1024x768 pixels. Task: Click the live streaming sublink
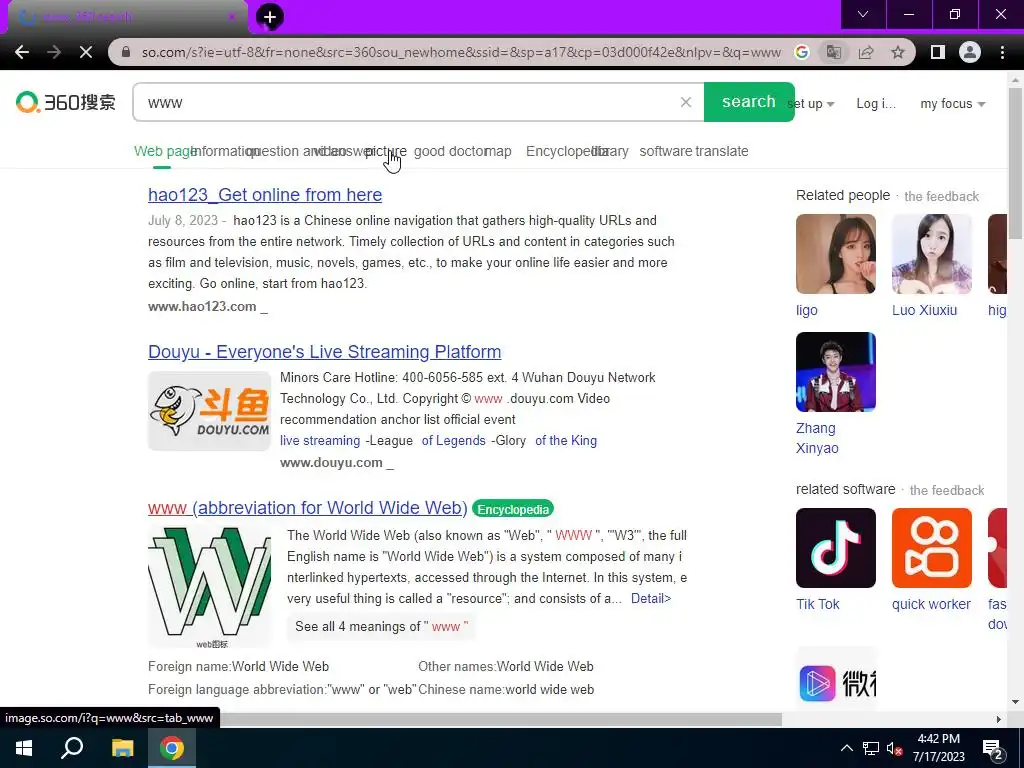point(320,441)
